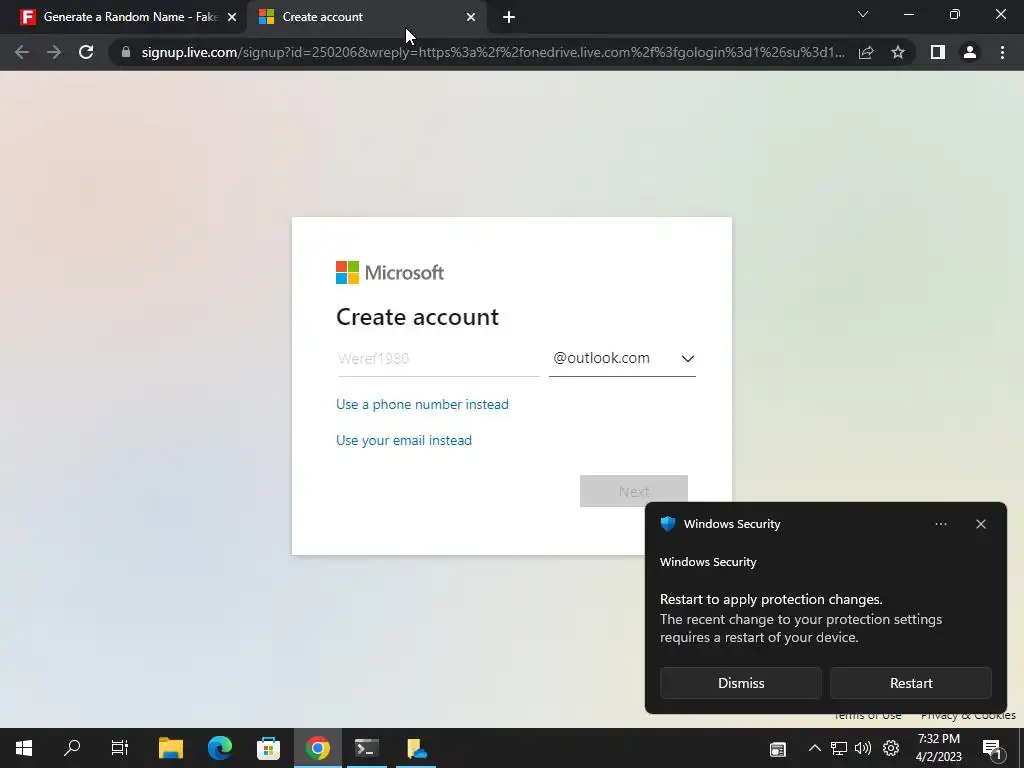Image resolution: width=1024 pixels, height=768 pixels.
Task: Open the network status tray icon
Action: pos(839,748)
